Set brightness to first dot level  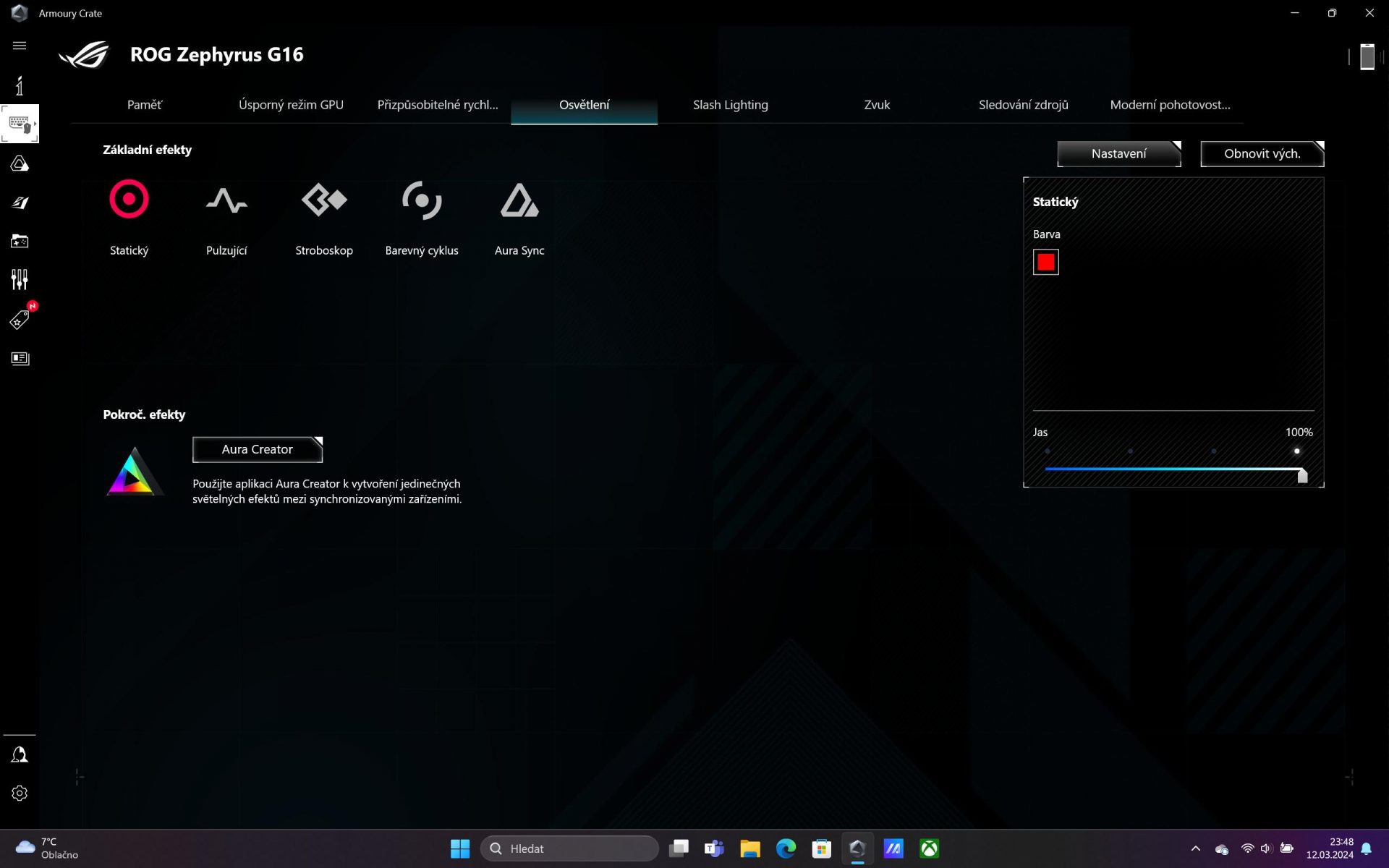click(1048, 451)
